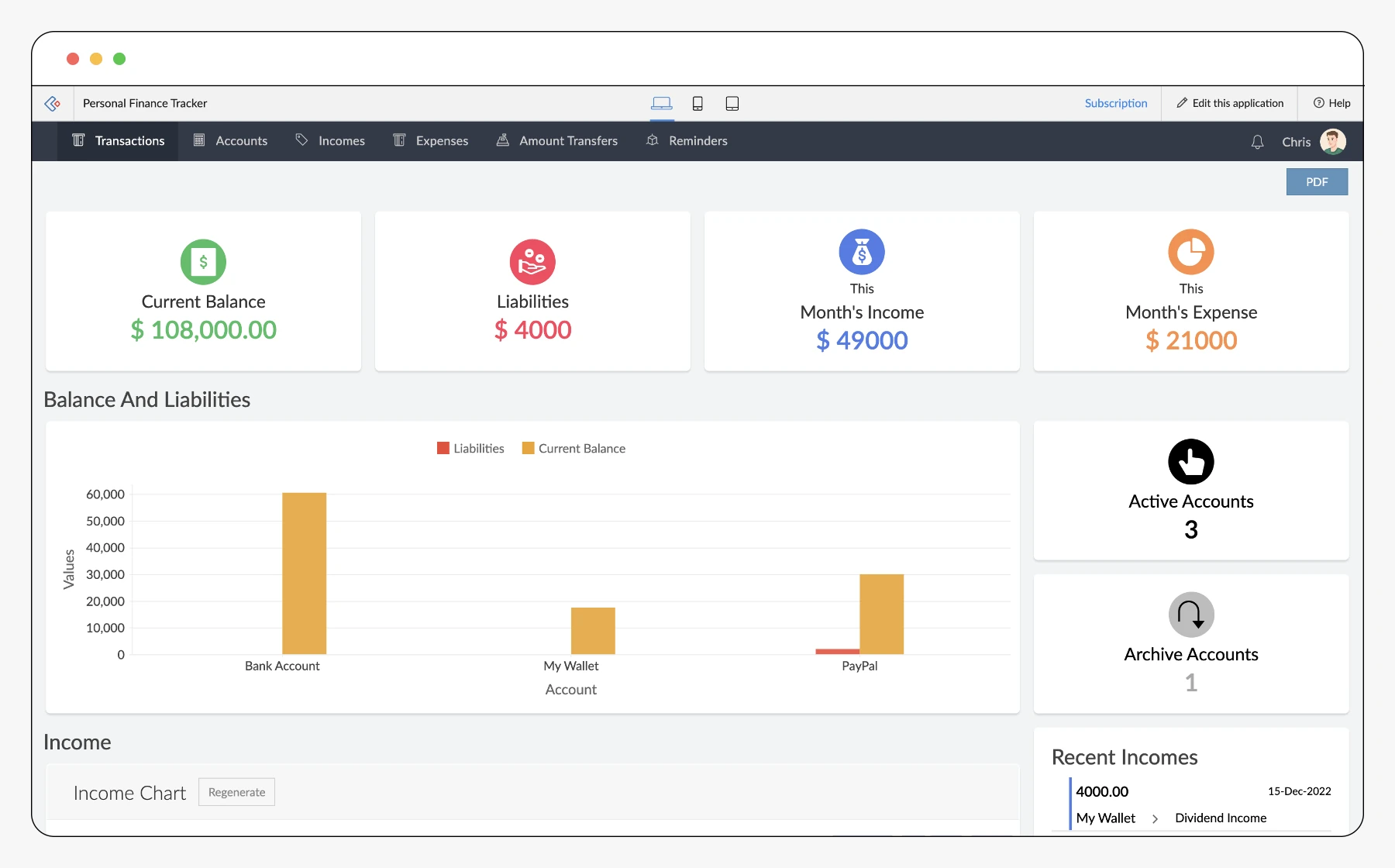Click the Regenerate income chart button
Viewport: 1395px width, 868px height.
[236, 792]
